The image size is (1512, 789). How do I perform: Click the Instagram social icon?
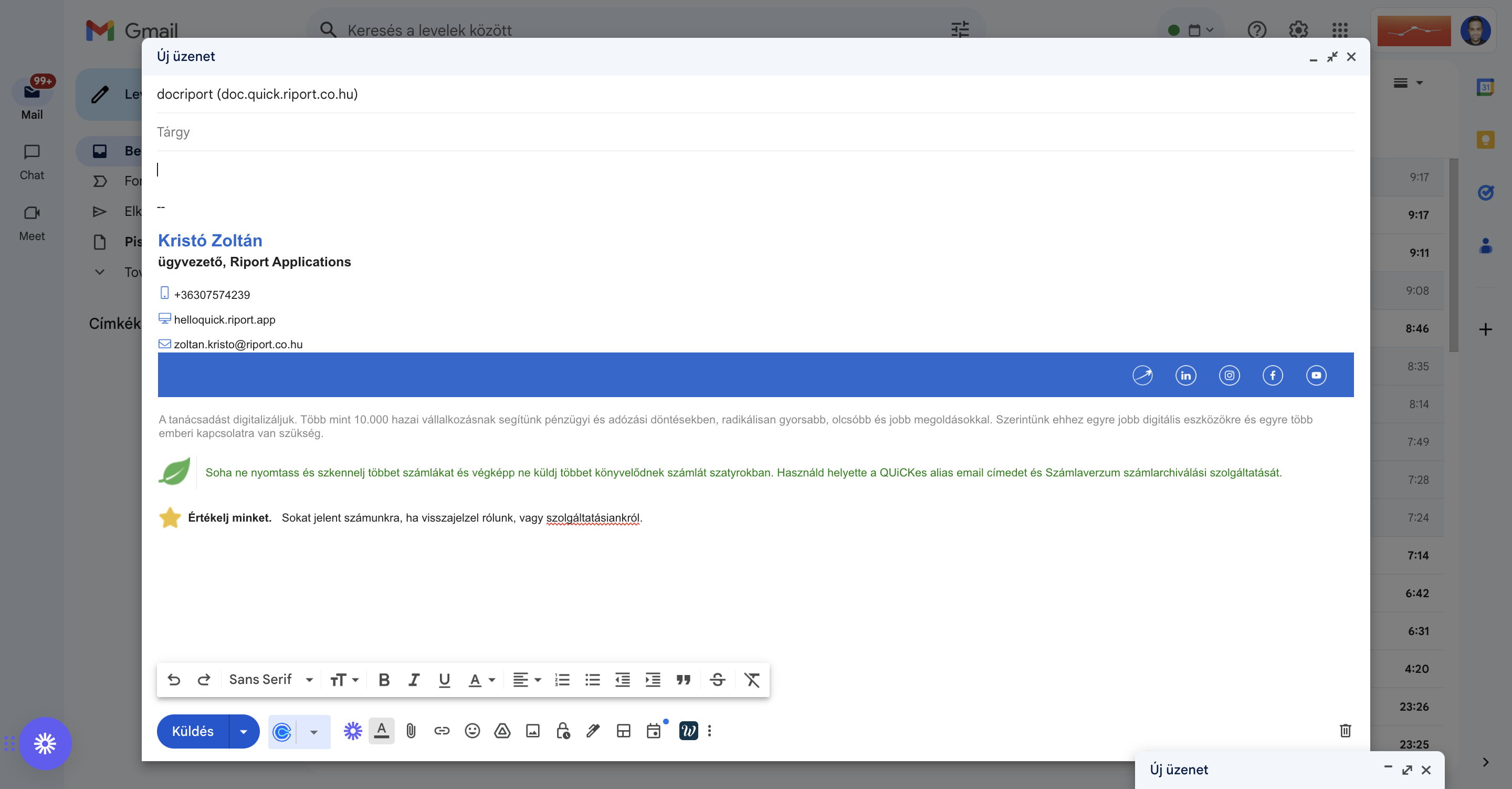1228,374
